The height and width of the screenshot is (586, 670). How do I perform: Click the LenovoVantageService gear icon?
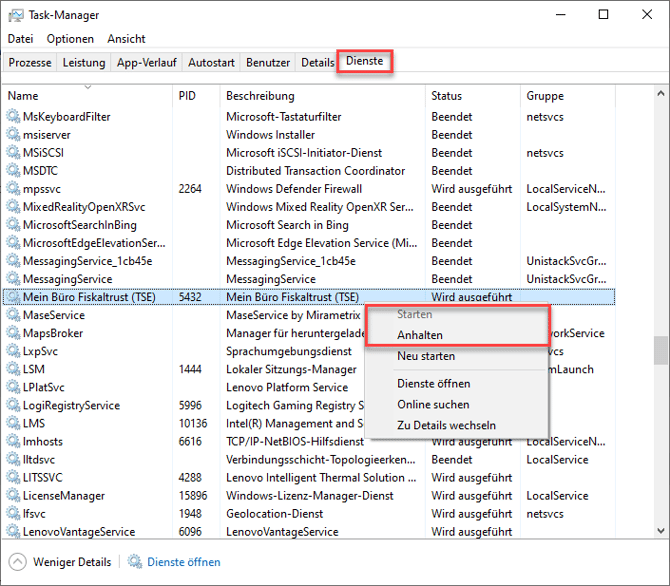coord(13,531)
